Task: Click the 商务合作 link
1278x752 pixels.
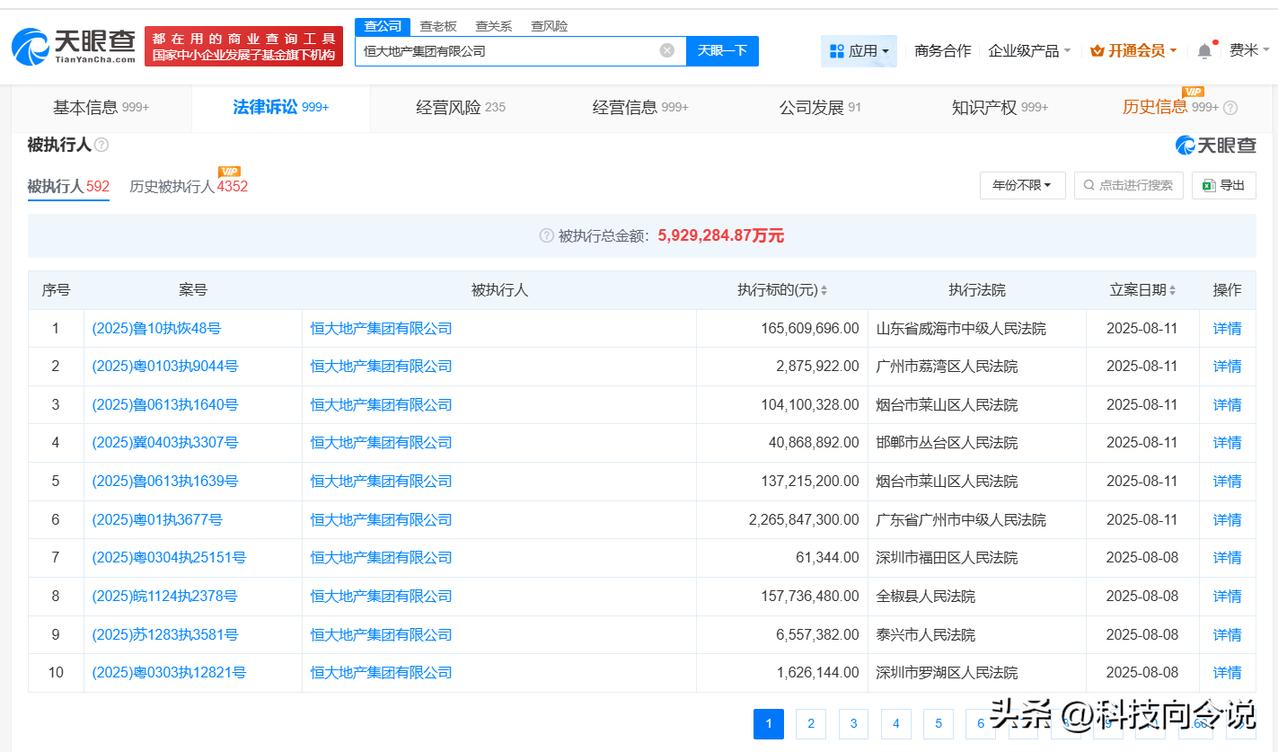Action: (942, 51)
